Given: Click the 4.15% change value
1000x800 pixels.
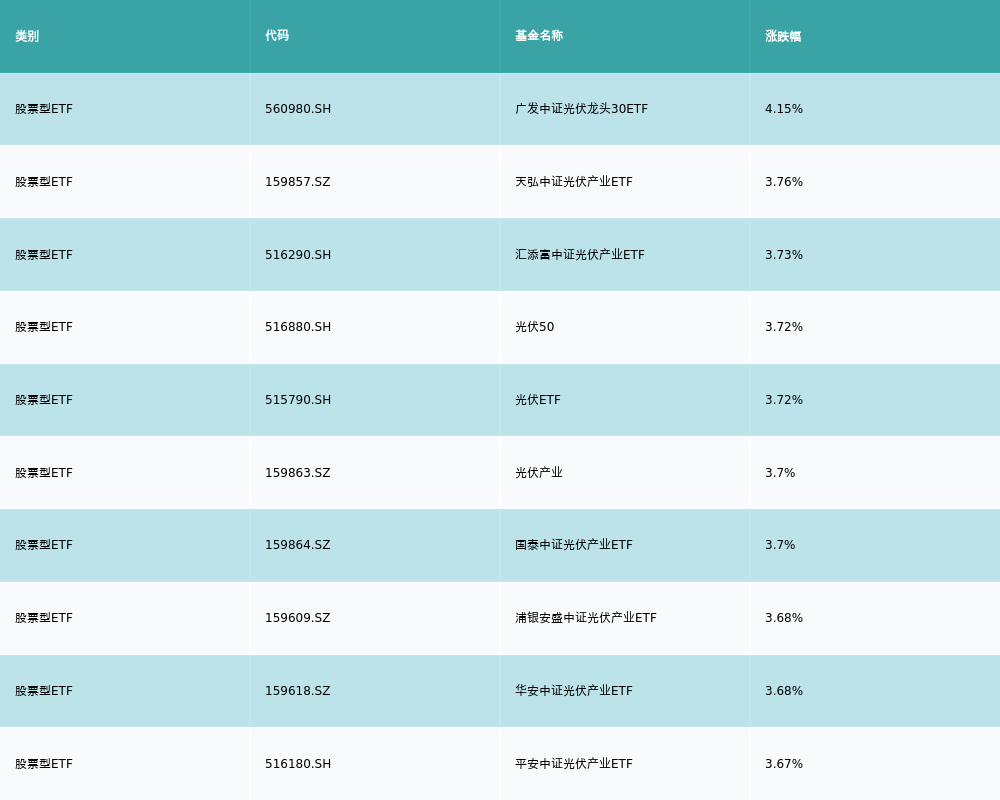Looking at the screenshot, I should [x=784, y=109].
